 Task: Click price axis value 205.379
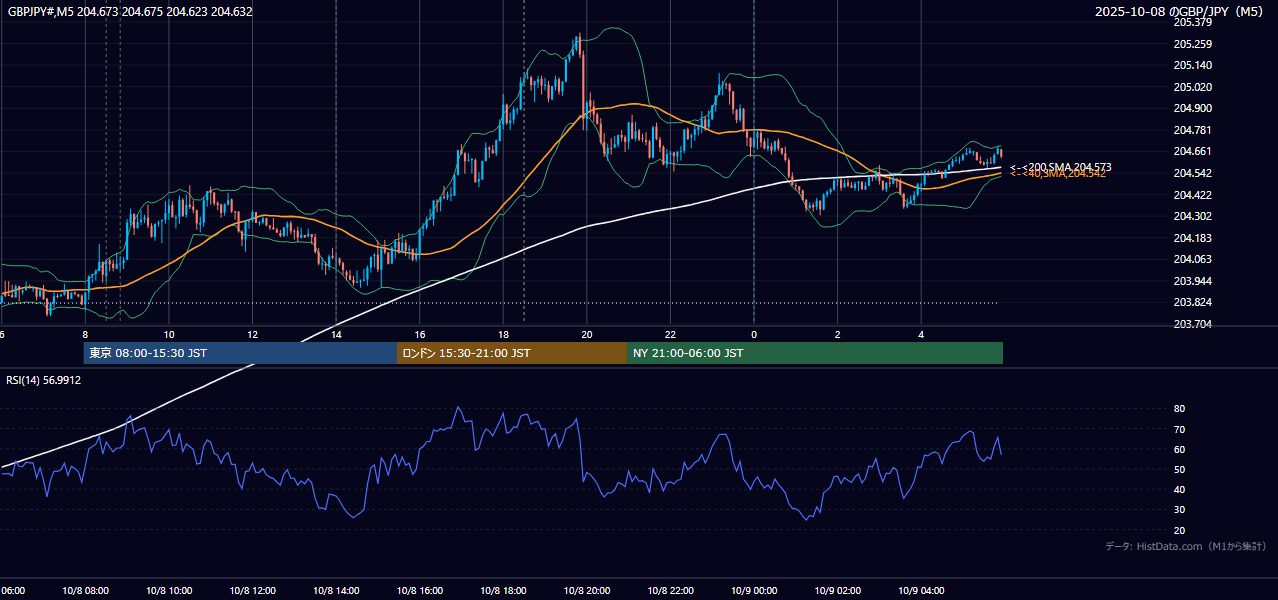click(1192, 22)
